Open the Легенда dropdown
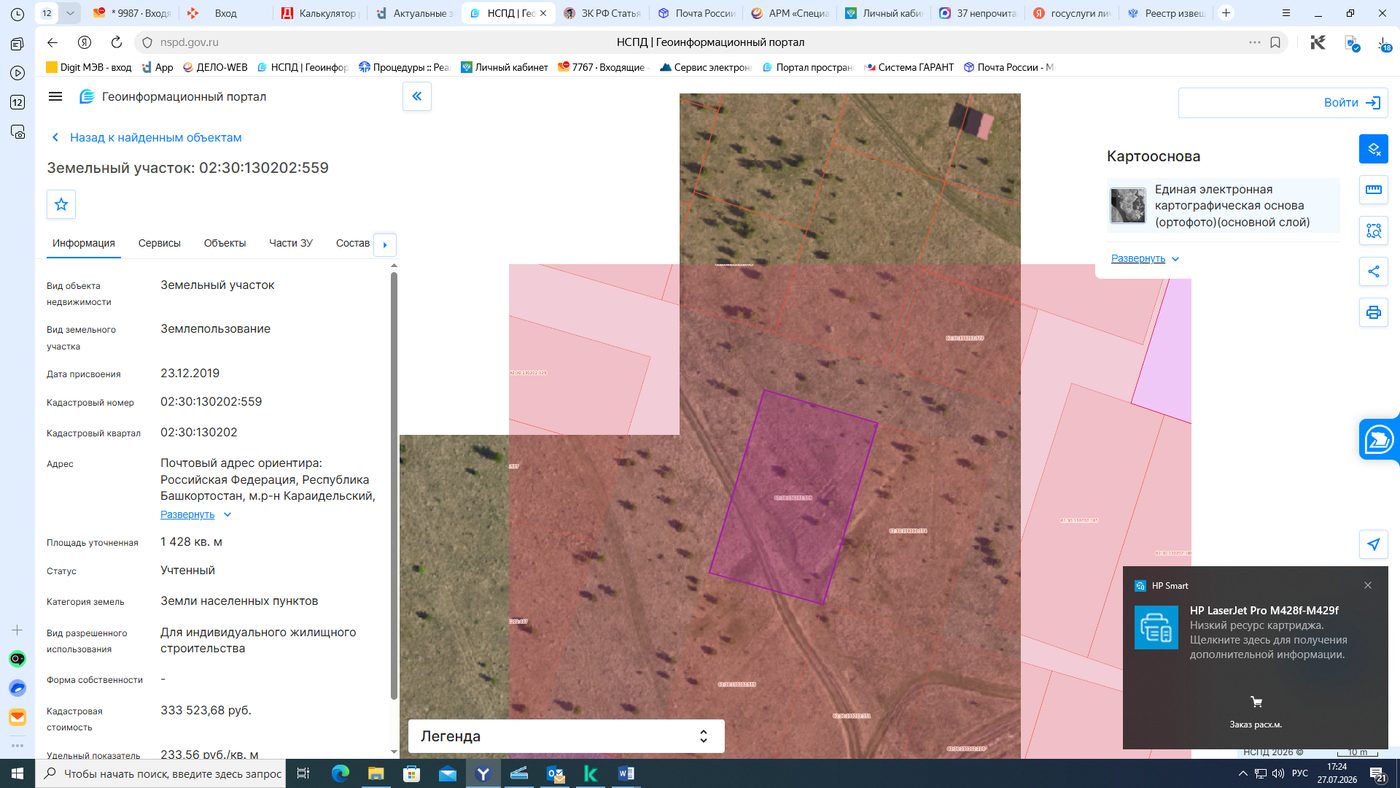This screenshot has width=1400, height=788. [566, 736]
